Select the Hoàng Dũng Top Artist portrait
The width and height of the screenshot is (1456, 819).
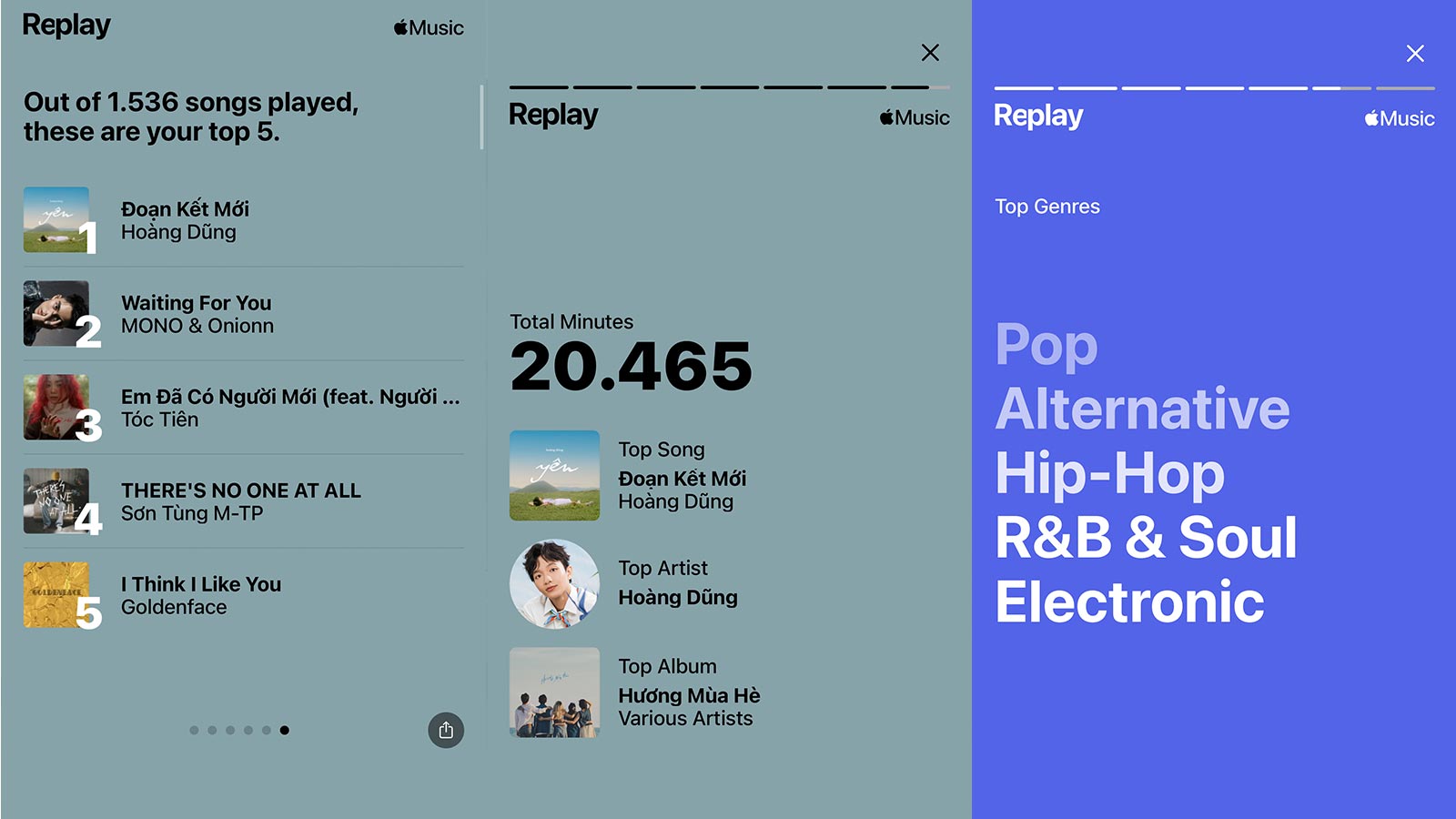[x=554, y=584]
